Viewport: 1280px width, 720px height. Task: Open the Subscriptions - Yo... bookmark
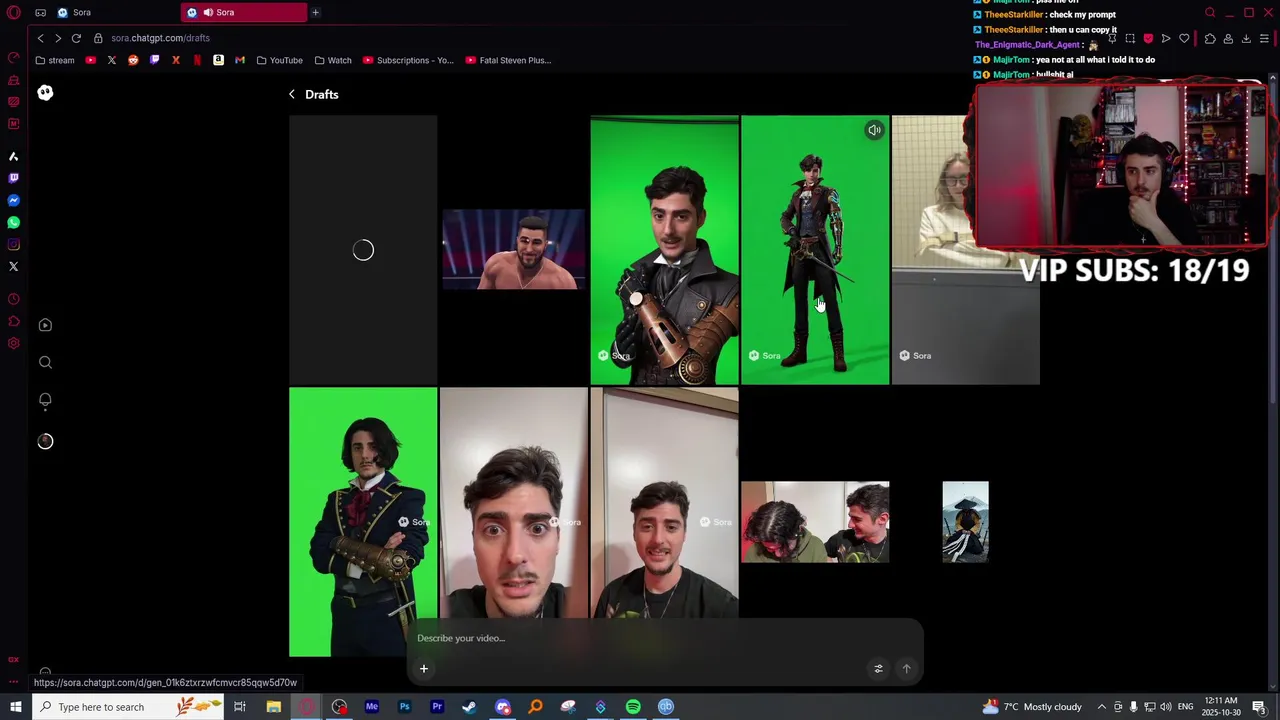click(408, 60)
